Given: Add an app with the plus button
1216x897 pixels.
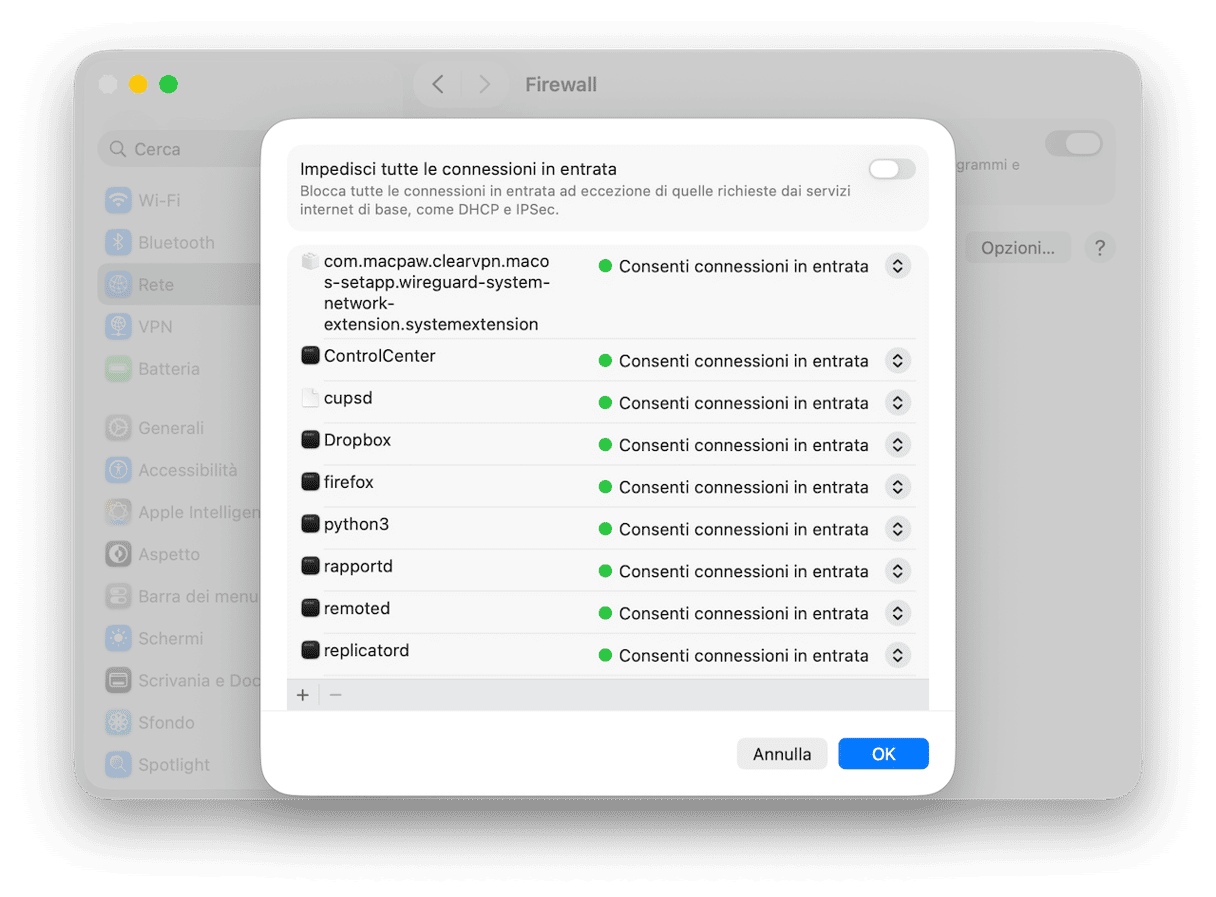Looking at the screenshot, I should point(303,695).
